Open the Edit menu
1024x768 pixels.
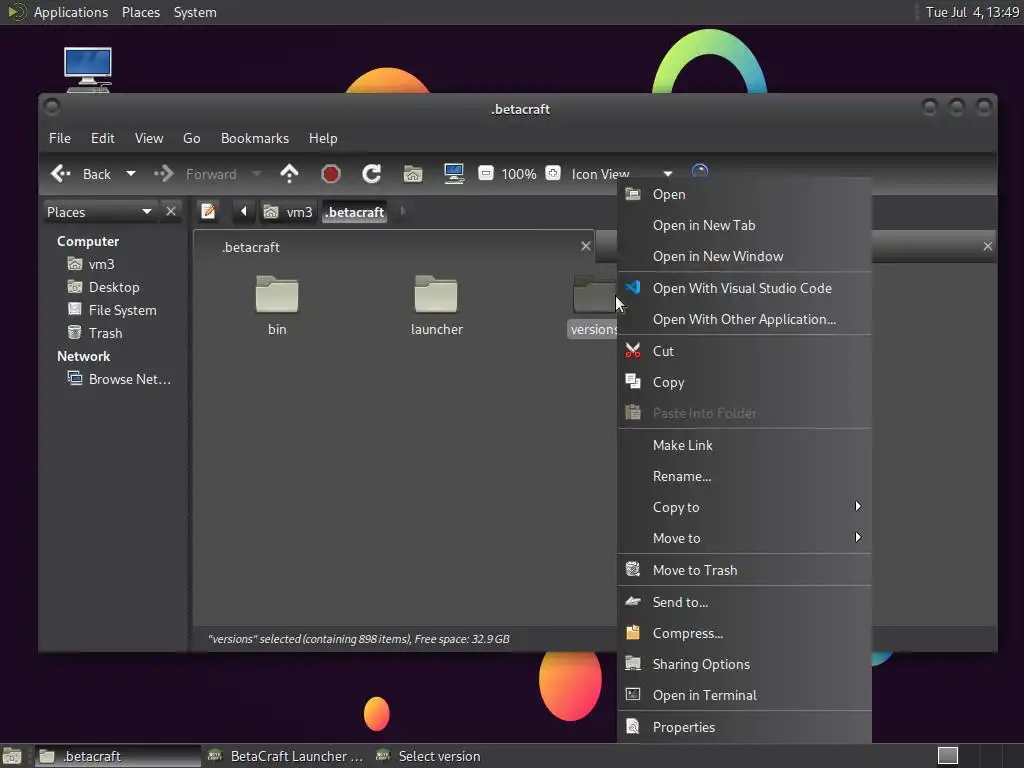click(x=103, y=138)
